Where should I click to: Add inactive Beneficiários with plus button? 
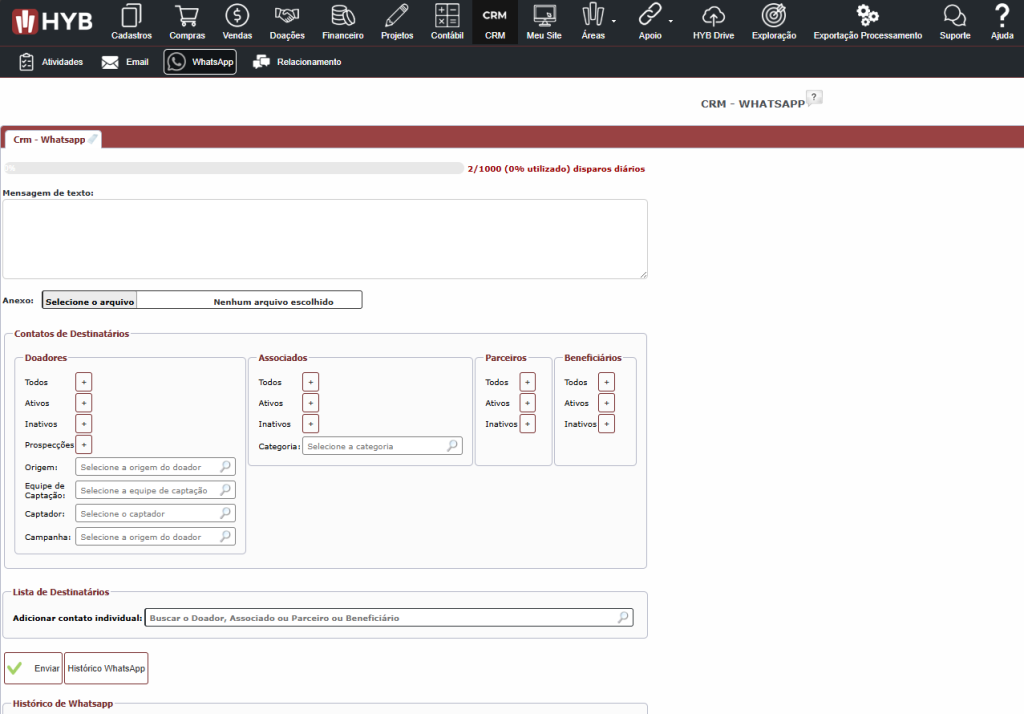[606, 424]
